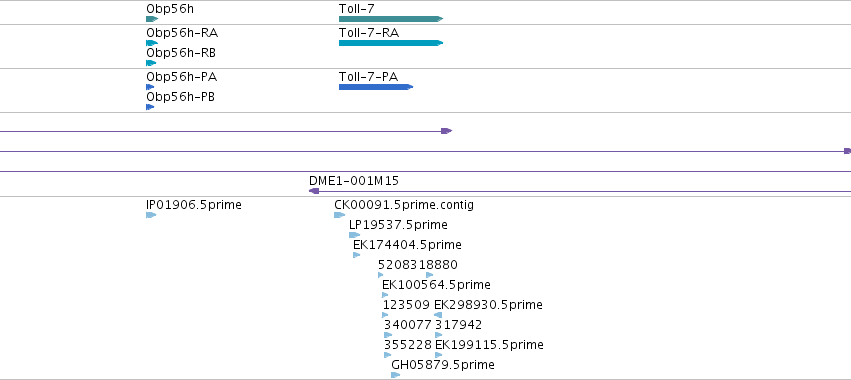851x380 pixels.
Task: Open the EK199115.5prime EST feature
Action: (439, 355)
